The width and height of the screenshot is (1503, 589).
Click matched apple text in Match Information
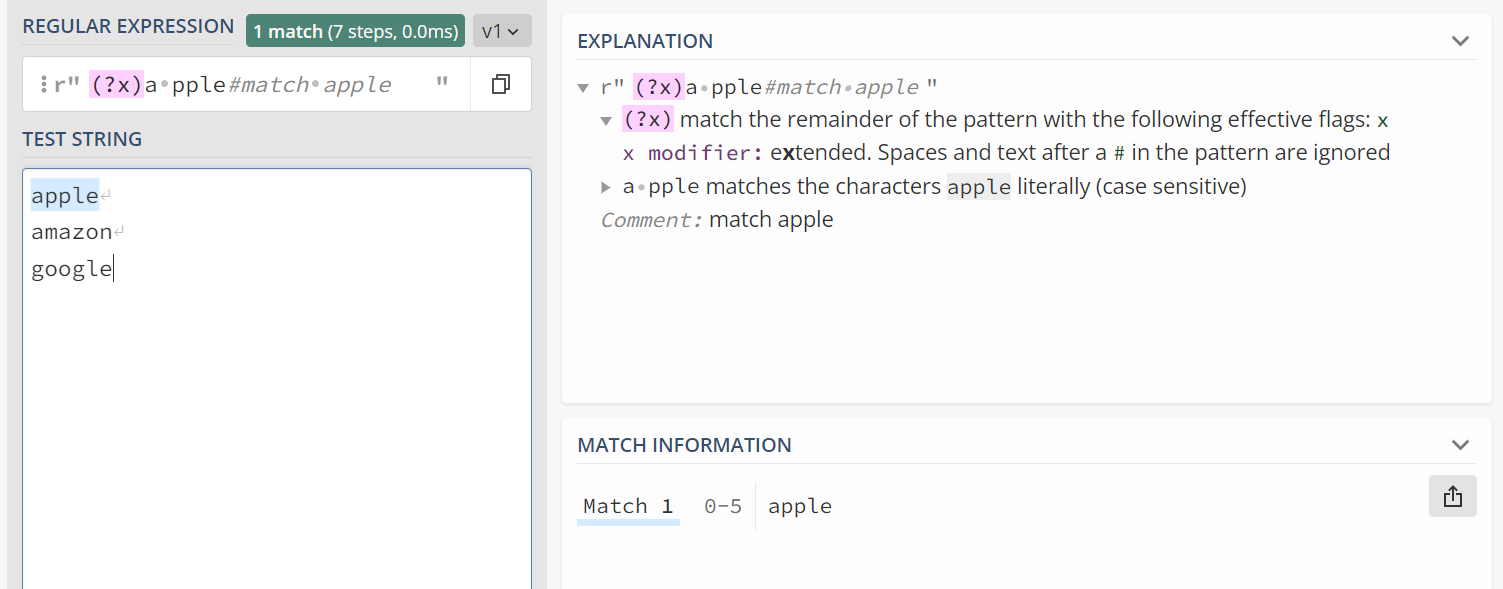[800, 506]
